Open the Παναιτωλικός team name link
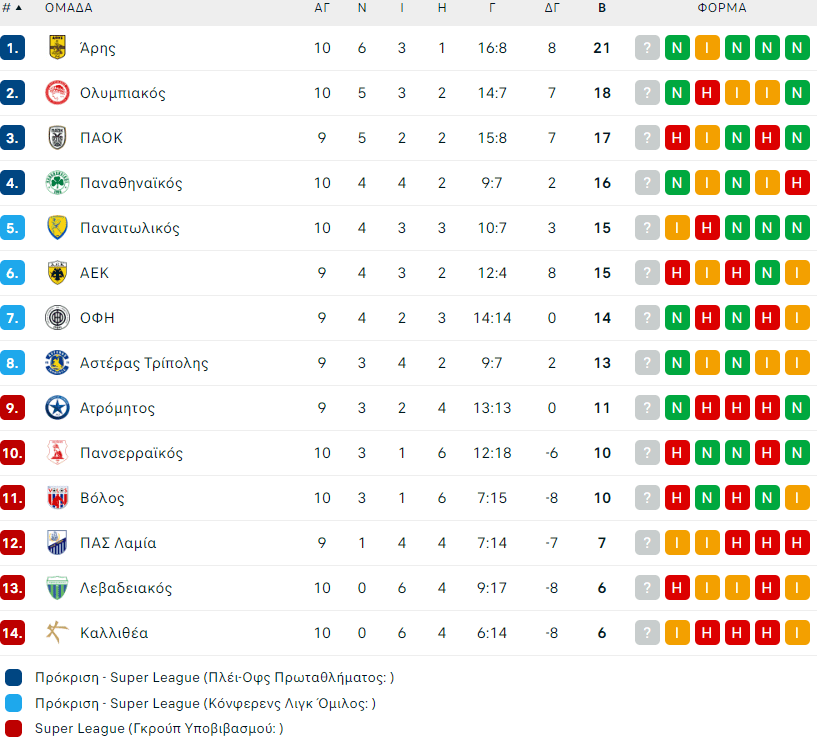This screenshot has height=740, width=817. pos(130,228)
